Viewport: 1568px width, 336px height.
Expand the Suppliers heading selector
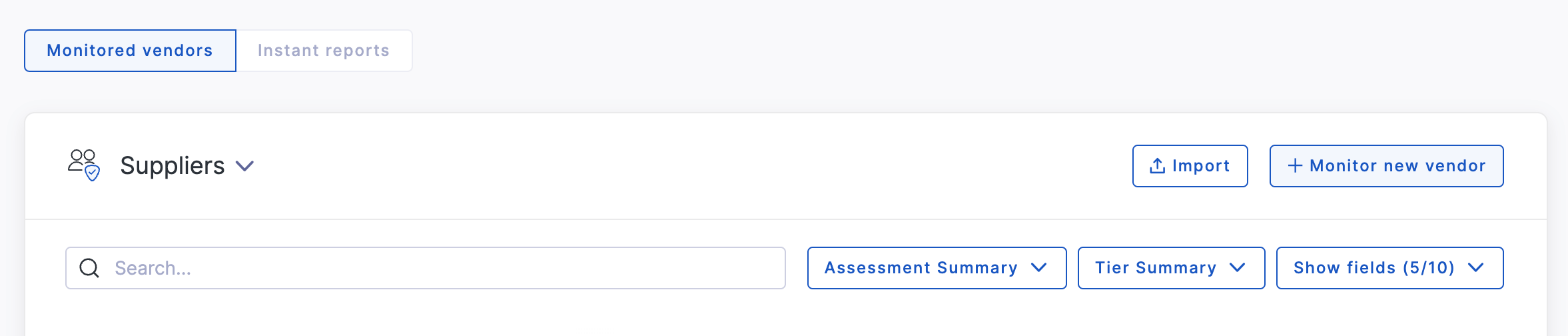(187, 166)
